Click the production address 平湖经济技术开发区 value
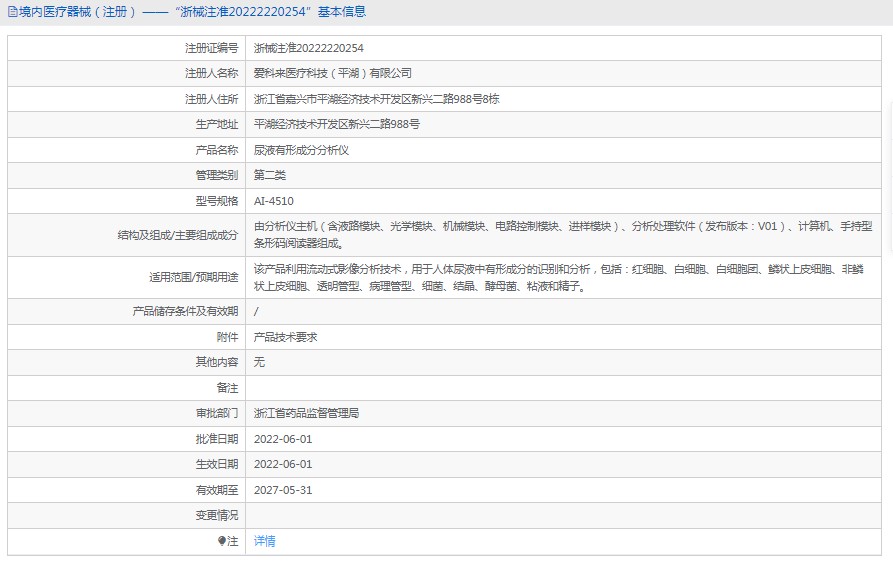This screenshot has height=563, width=893. pos(336,124)
